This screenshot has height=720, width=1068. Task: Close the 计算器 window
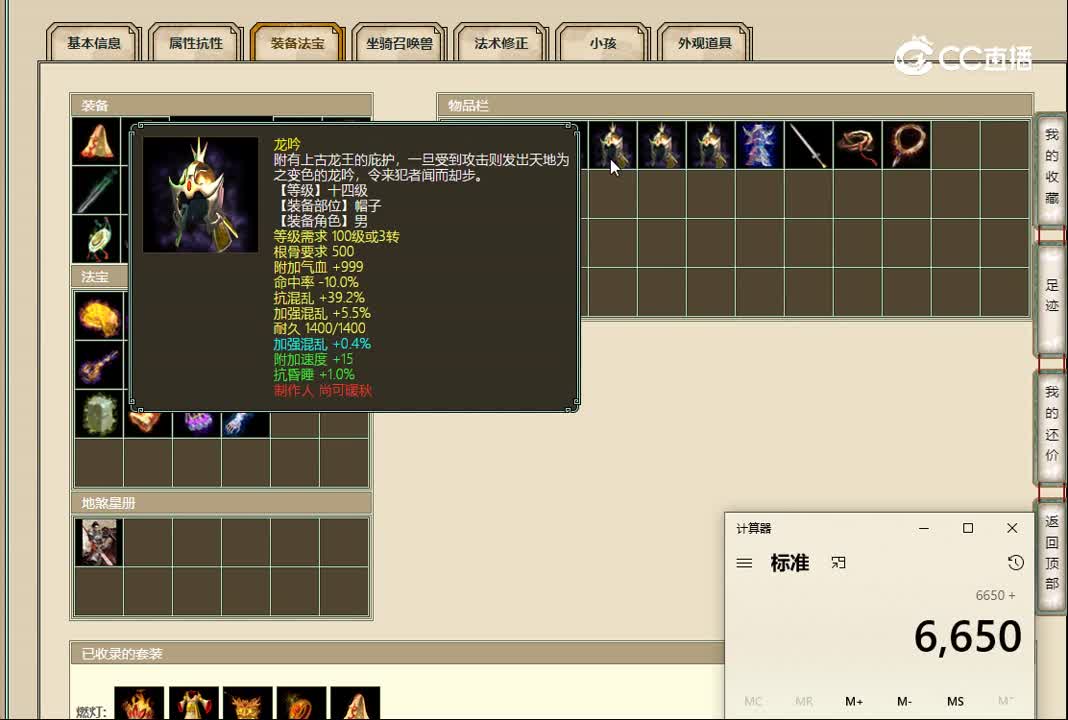[1012, 528]
